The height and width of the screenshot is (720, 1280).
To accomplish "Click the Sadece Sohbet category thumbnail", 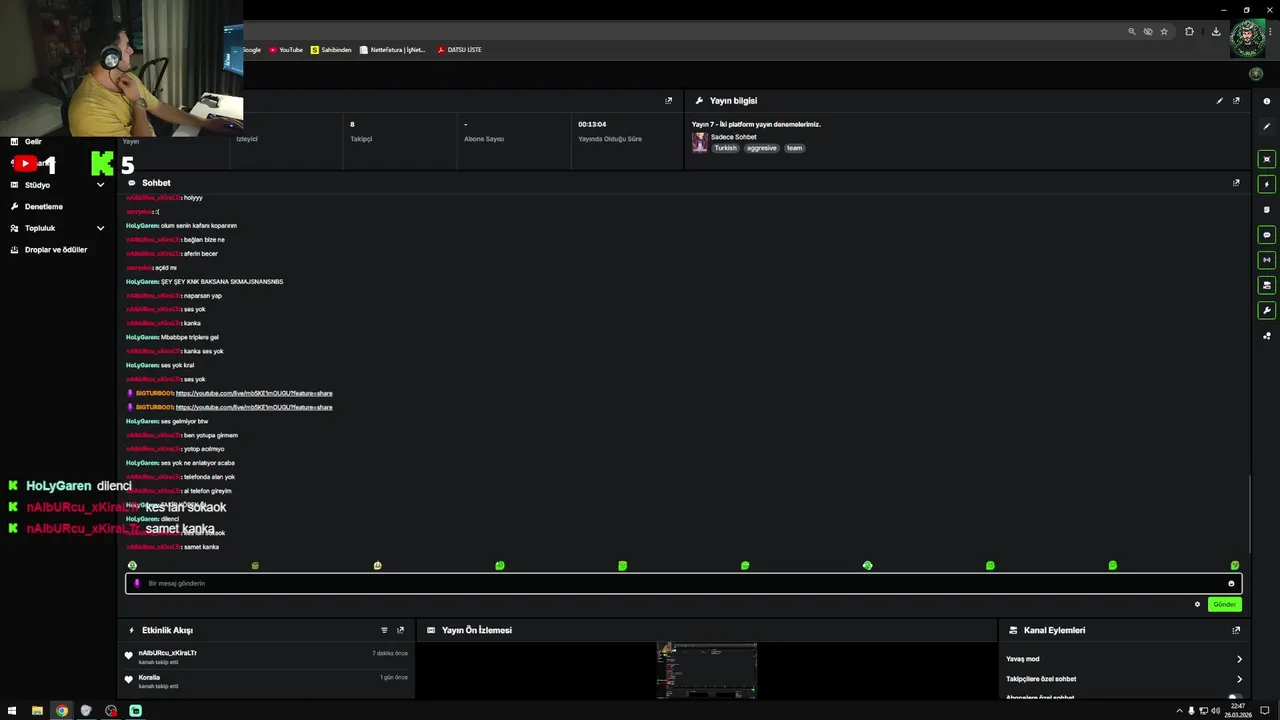I will coord(700,142).
